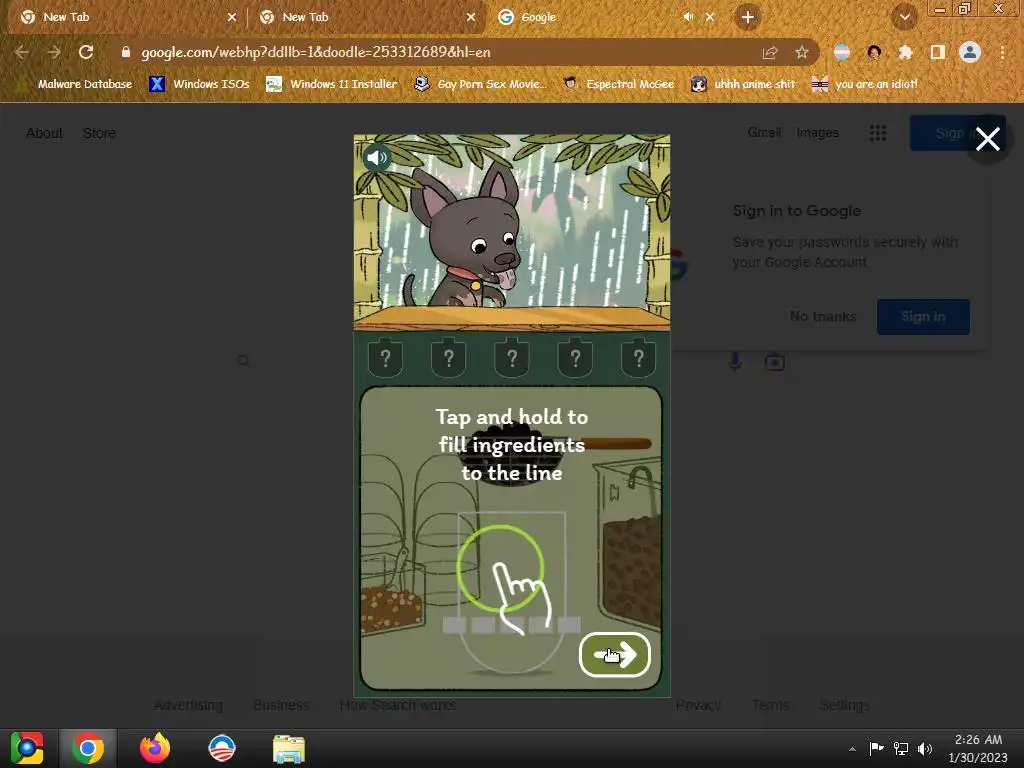
Task: Toggle the side panel icon
Action: 938,52
